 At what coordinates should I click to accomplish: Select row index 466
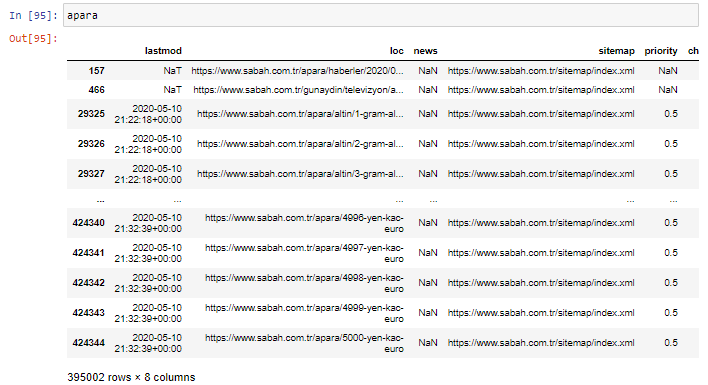96,90
